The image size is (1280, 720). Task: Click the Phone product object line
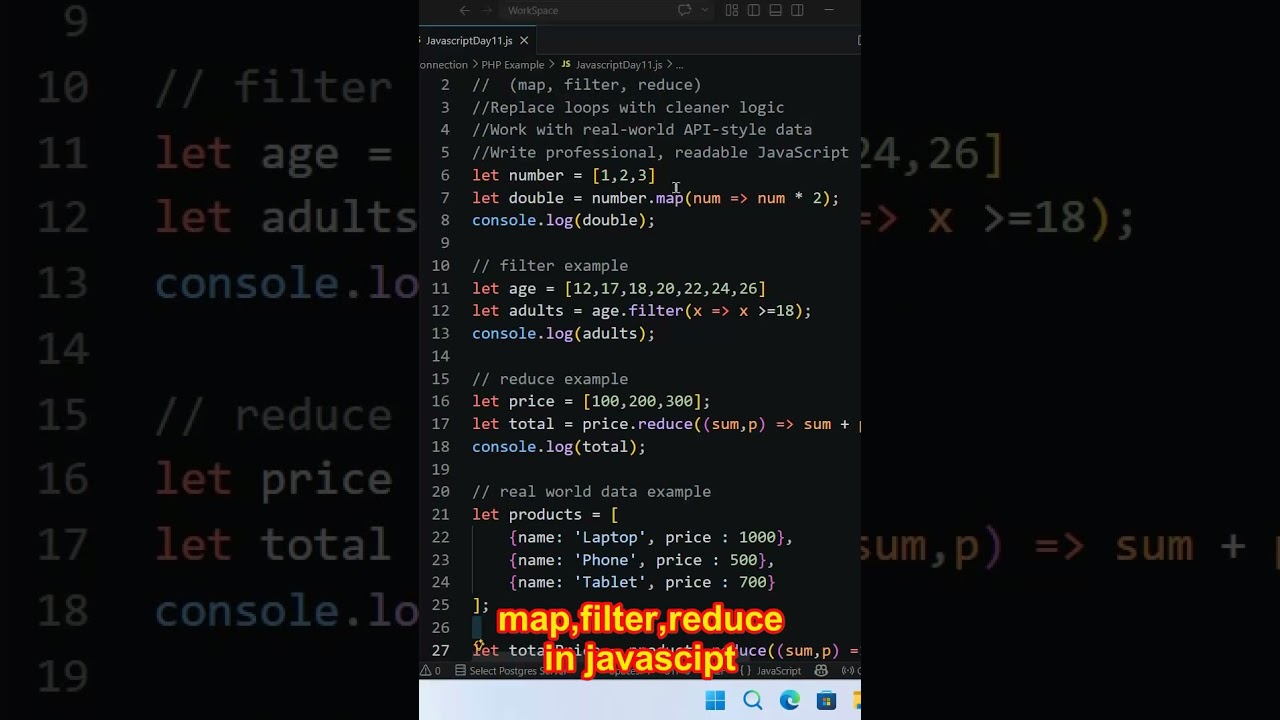click(x=642, y=560)
